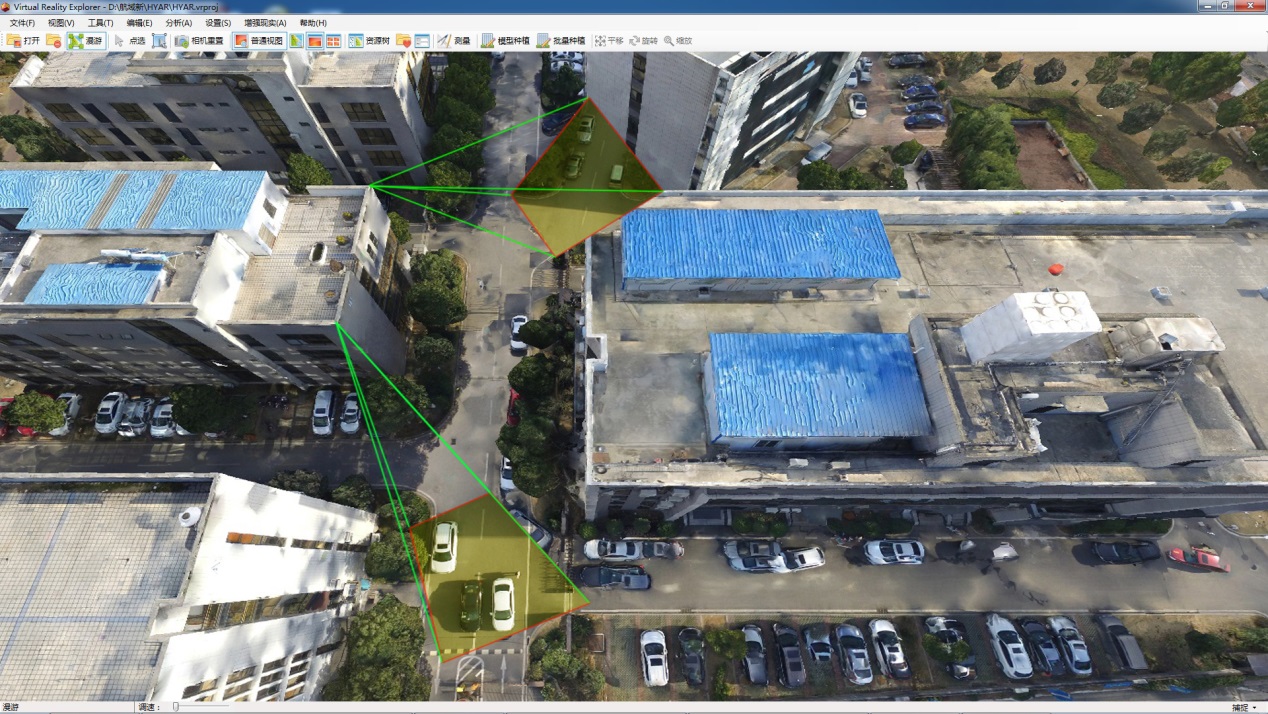Select the 平移 (Pan) tool
The width and height of the screenshot is (1268, 714).
609,41
